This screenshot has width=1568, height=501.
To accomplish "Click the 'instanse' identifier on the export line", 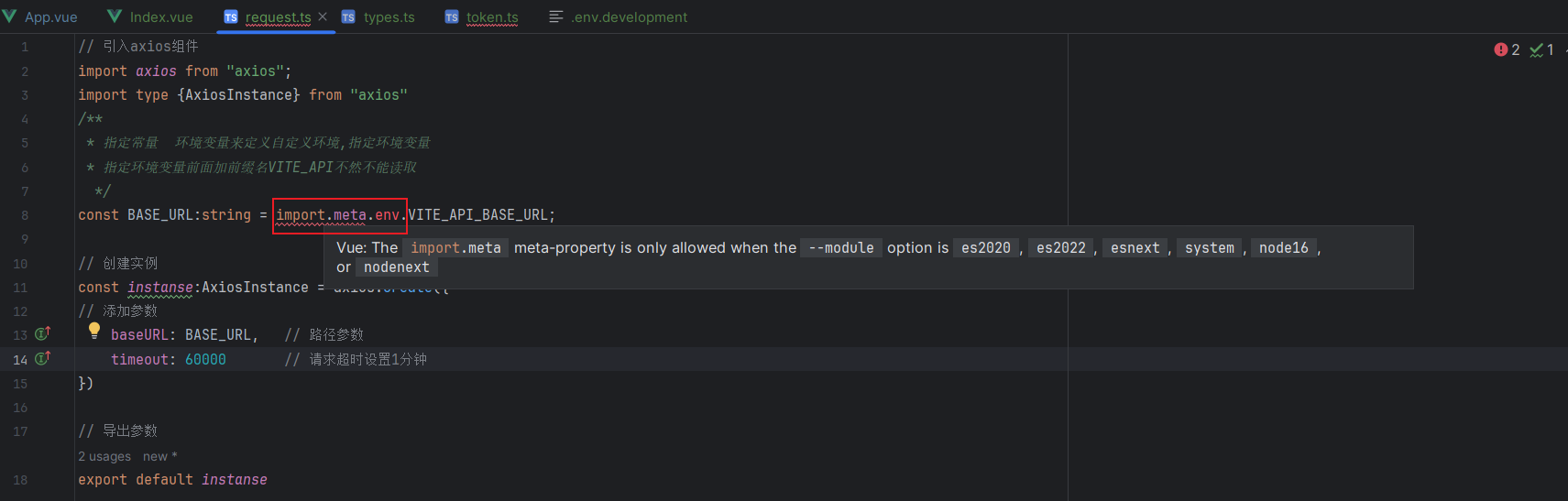I will [235, 480].
